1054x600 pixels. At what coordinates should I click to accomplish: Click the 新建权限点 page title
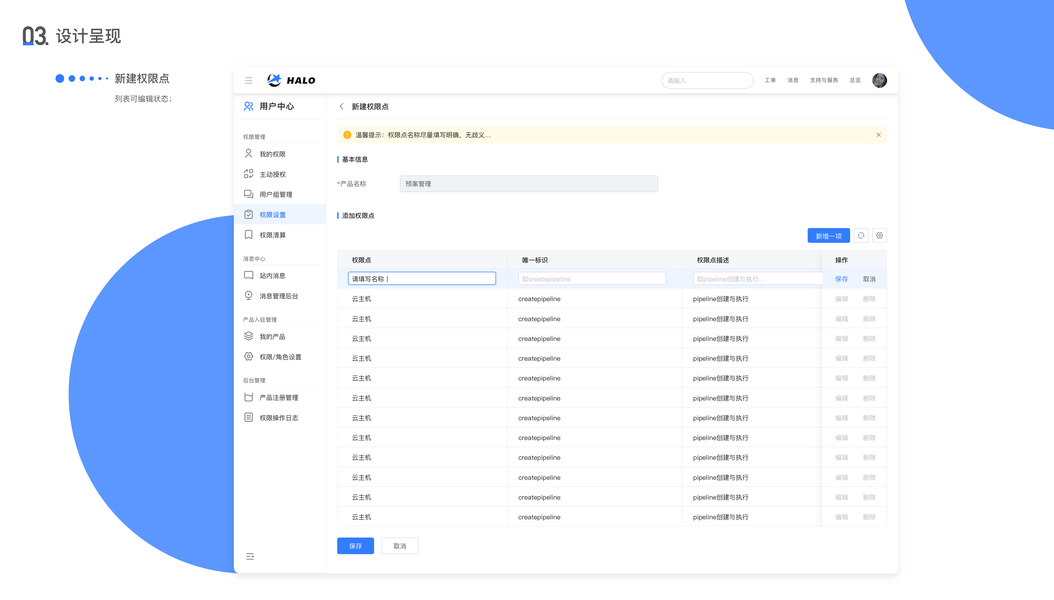point(370,107)
